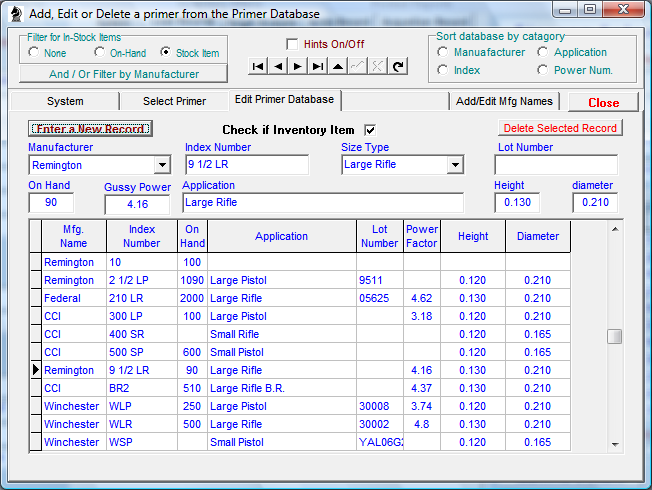Click the red Close button
The image size is (652, 490).
click(x=603, y=102)
